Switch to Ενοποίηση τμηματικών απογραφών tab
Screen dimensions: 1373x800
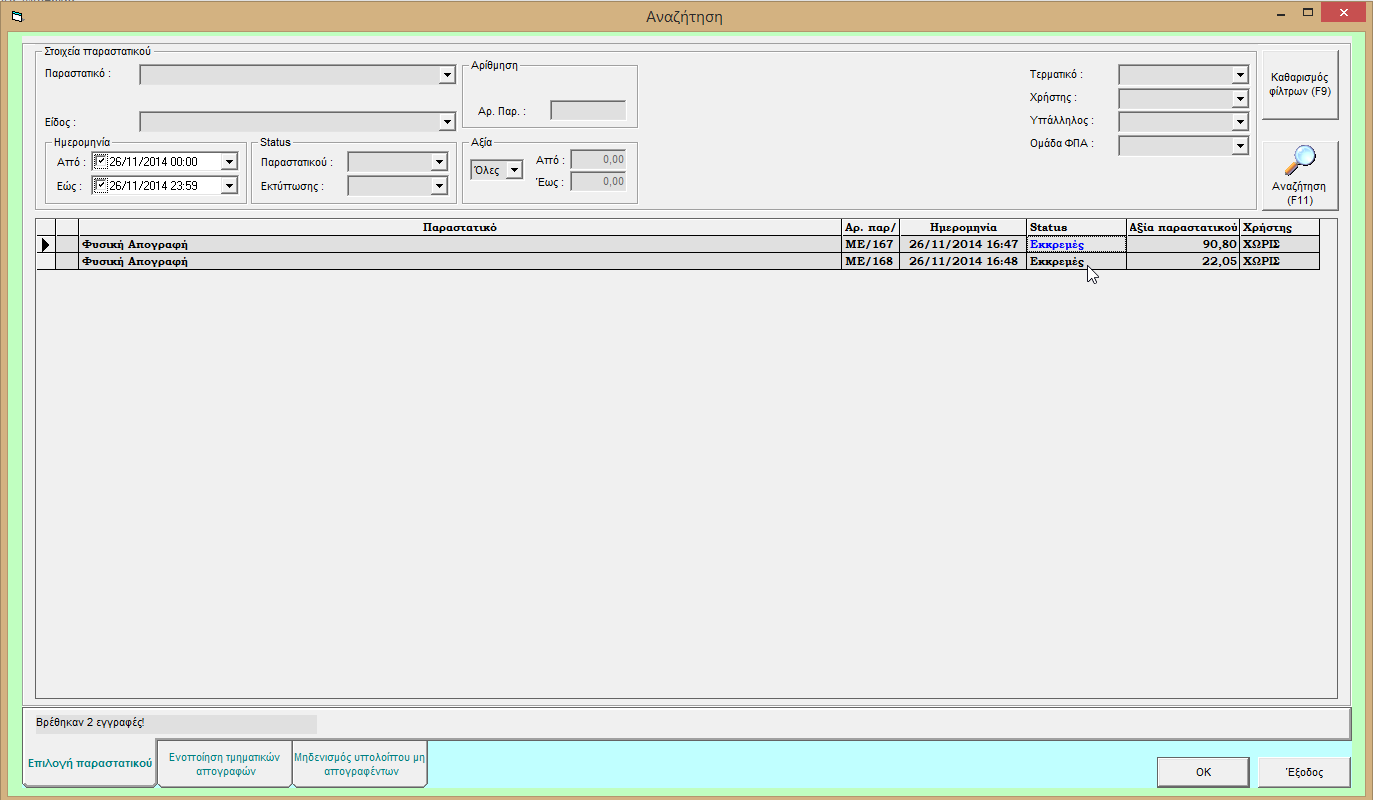click(x=225, y=764)
